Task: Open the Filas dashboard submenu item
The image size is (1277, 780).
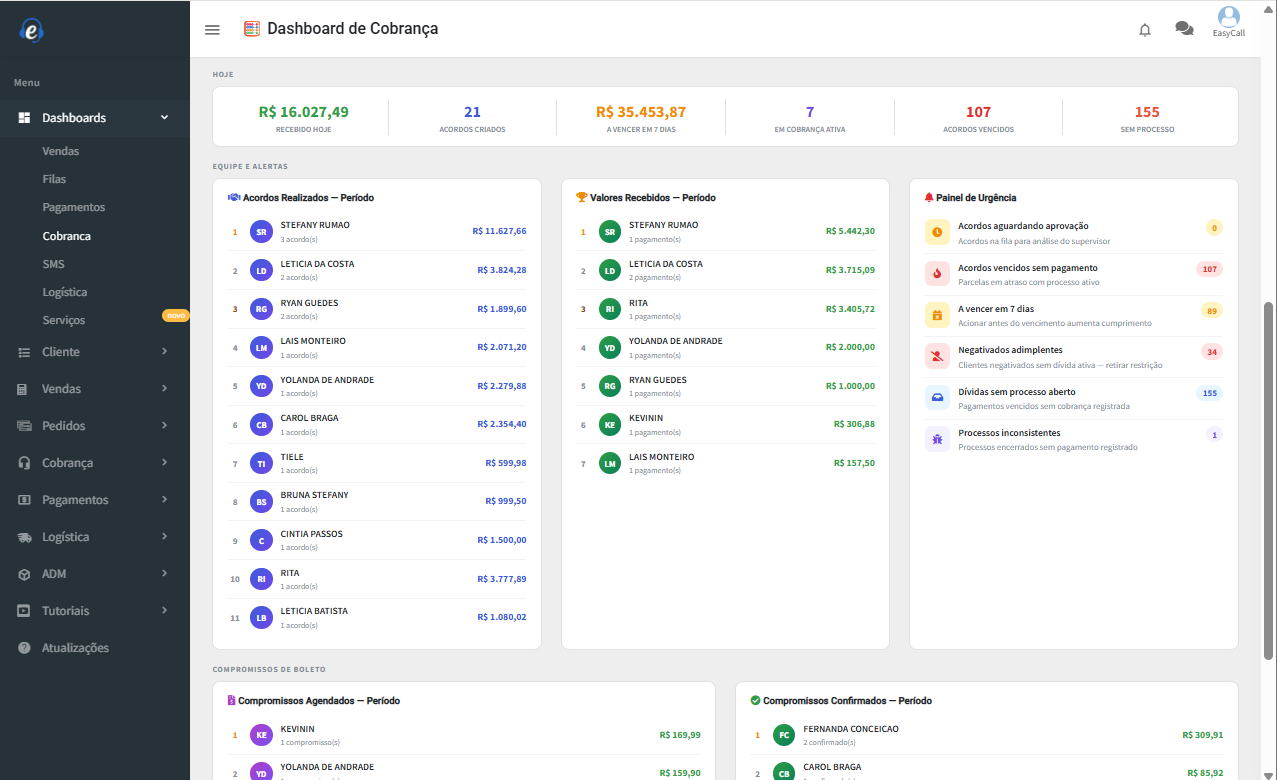Action: (x=54, y=179)
